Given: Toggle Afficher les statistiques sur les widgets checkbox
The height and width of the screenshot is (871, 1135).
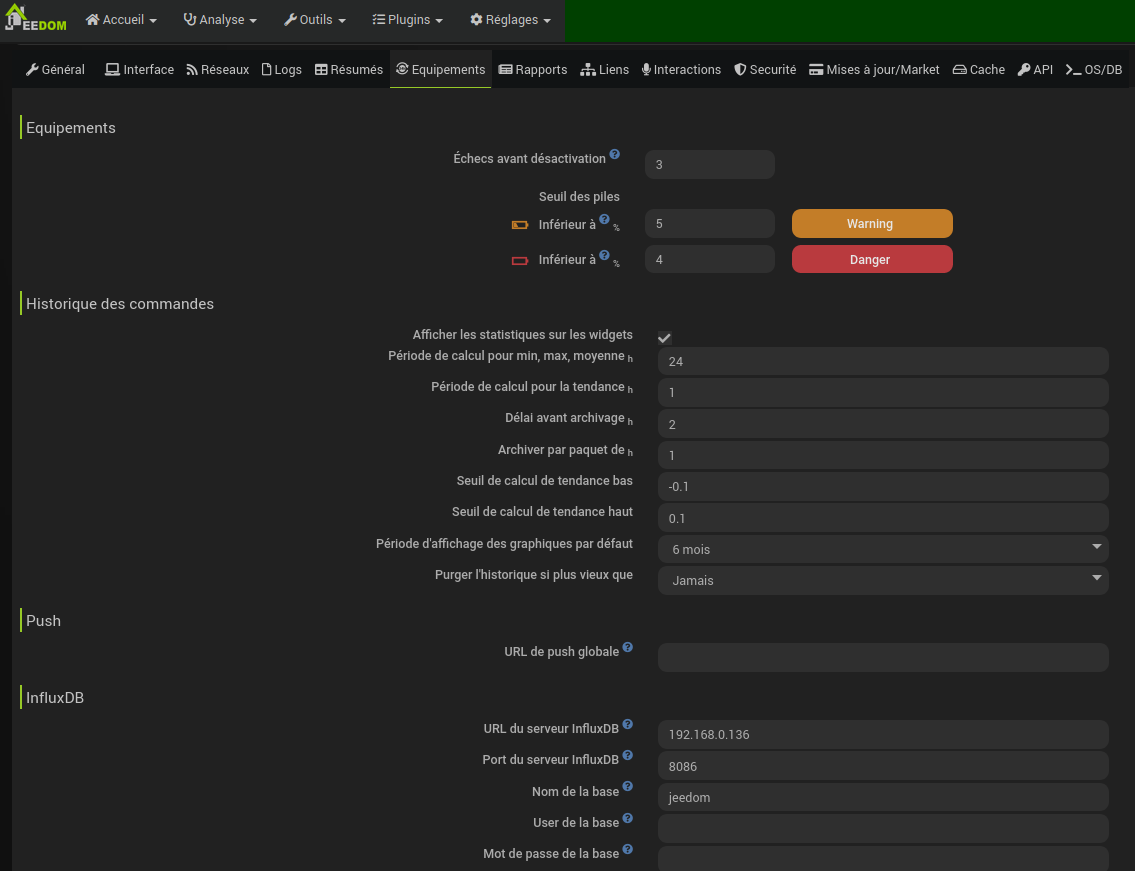Looking at the screenshot, I should click(665, 338).
